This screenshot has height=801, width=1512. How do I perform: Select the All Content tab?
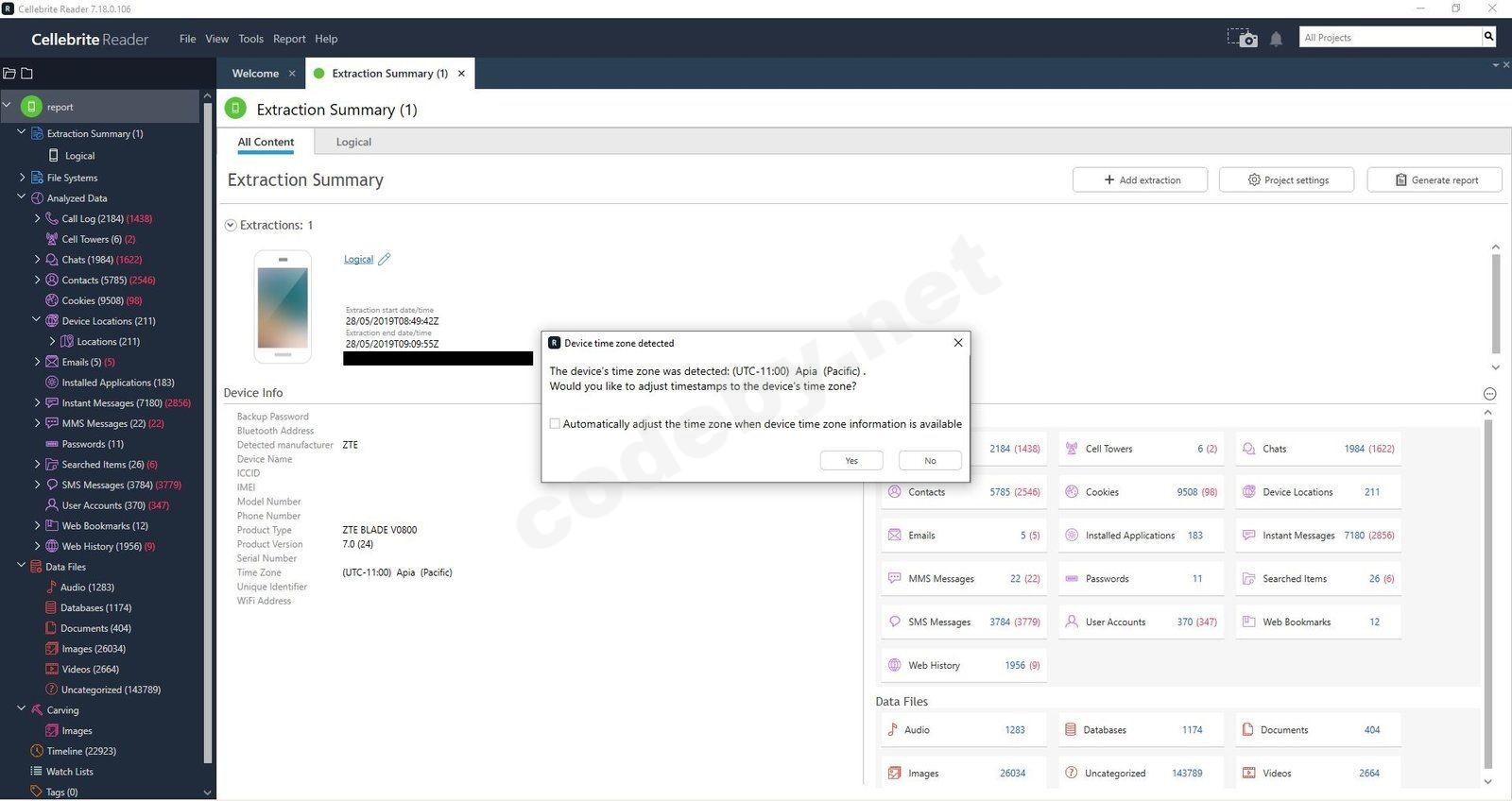click(266, 142)
